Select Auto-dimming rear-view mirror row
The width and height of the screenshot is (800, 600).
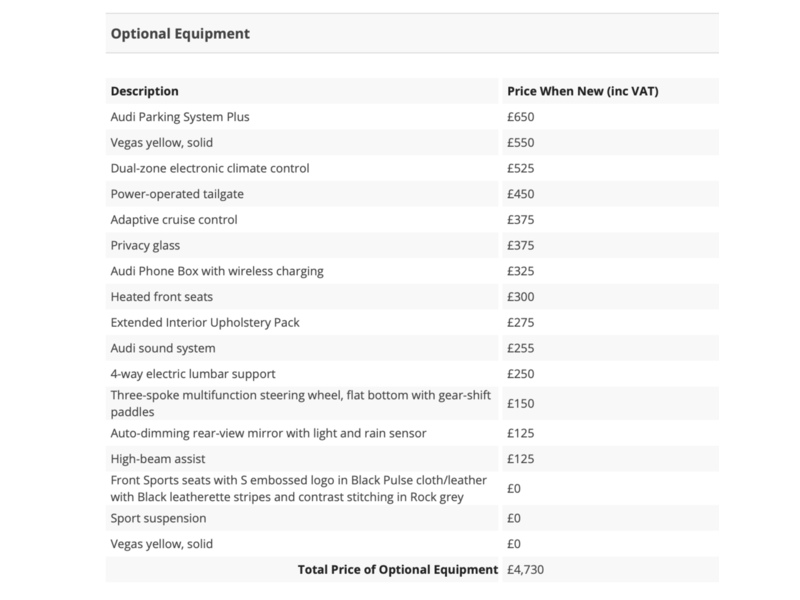268,433
